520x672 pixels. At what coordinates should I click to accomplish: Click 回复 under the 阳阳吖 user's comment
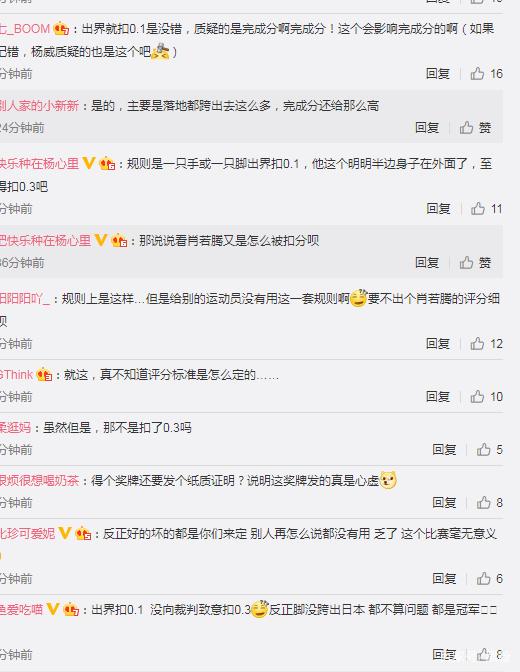coord(438,344)
